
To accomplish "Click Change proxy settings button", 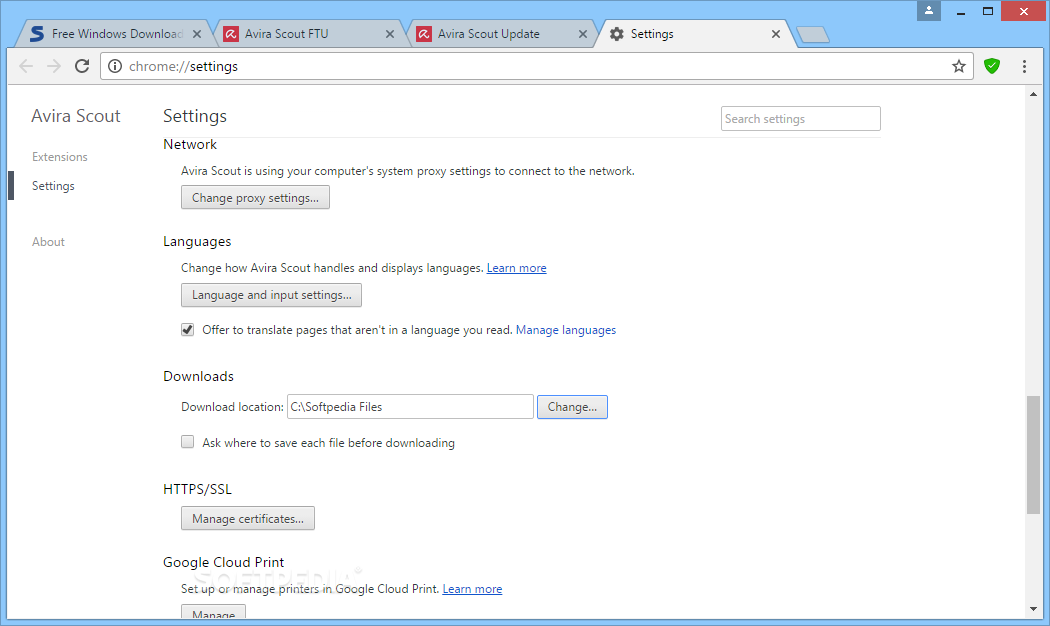I will [x=255, y=198].
